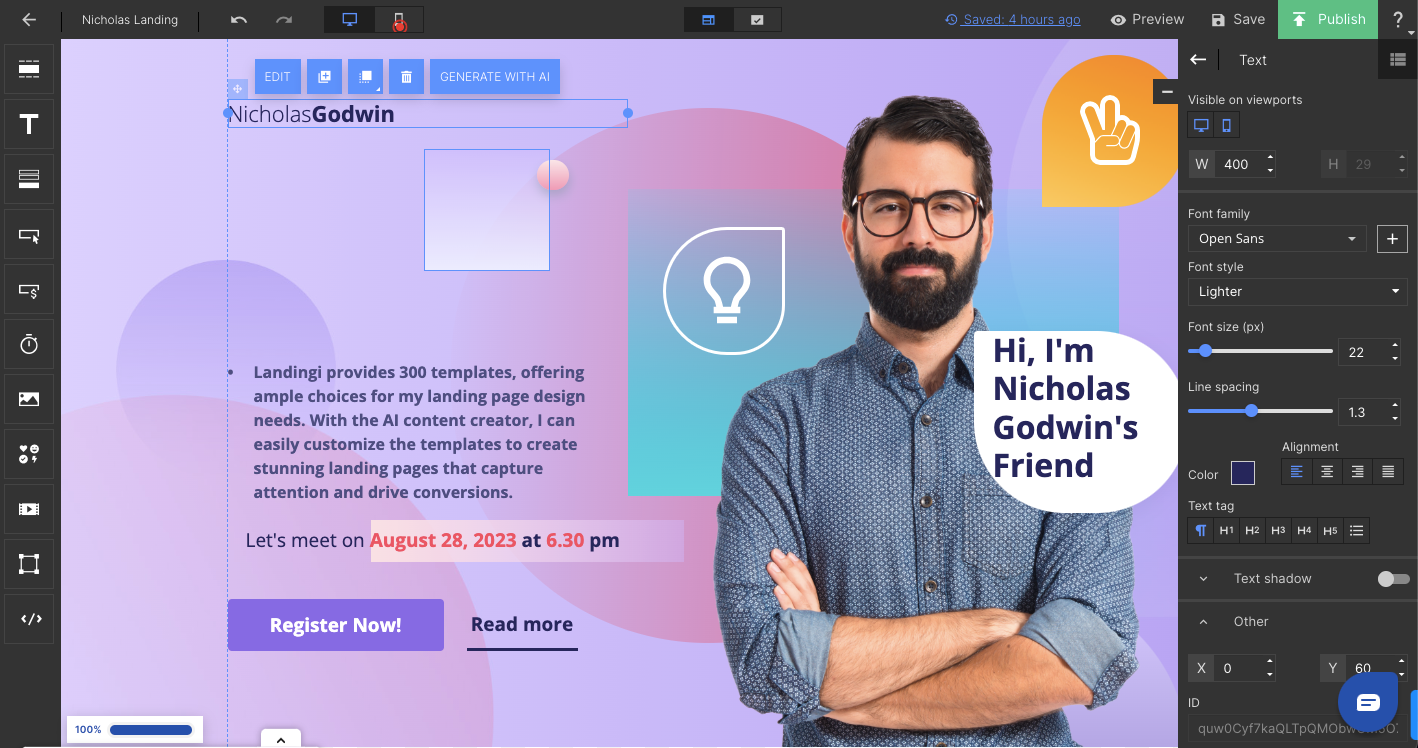Switch to desktop view in top bar
The image size is (1418, 748).
[350, 20]
